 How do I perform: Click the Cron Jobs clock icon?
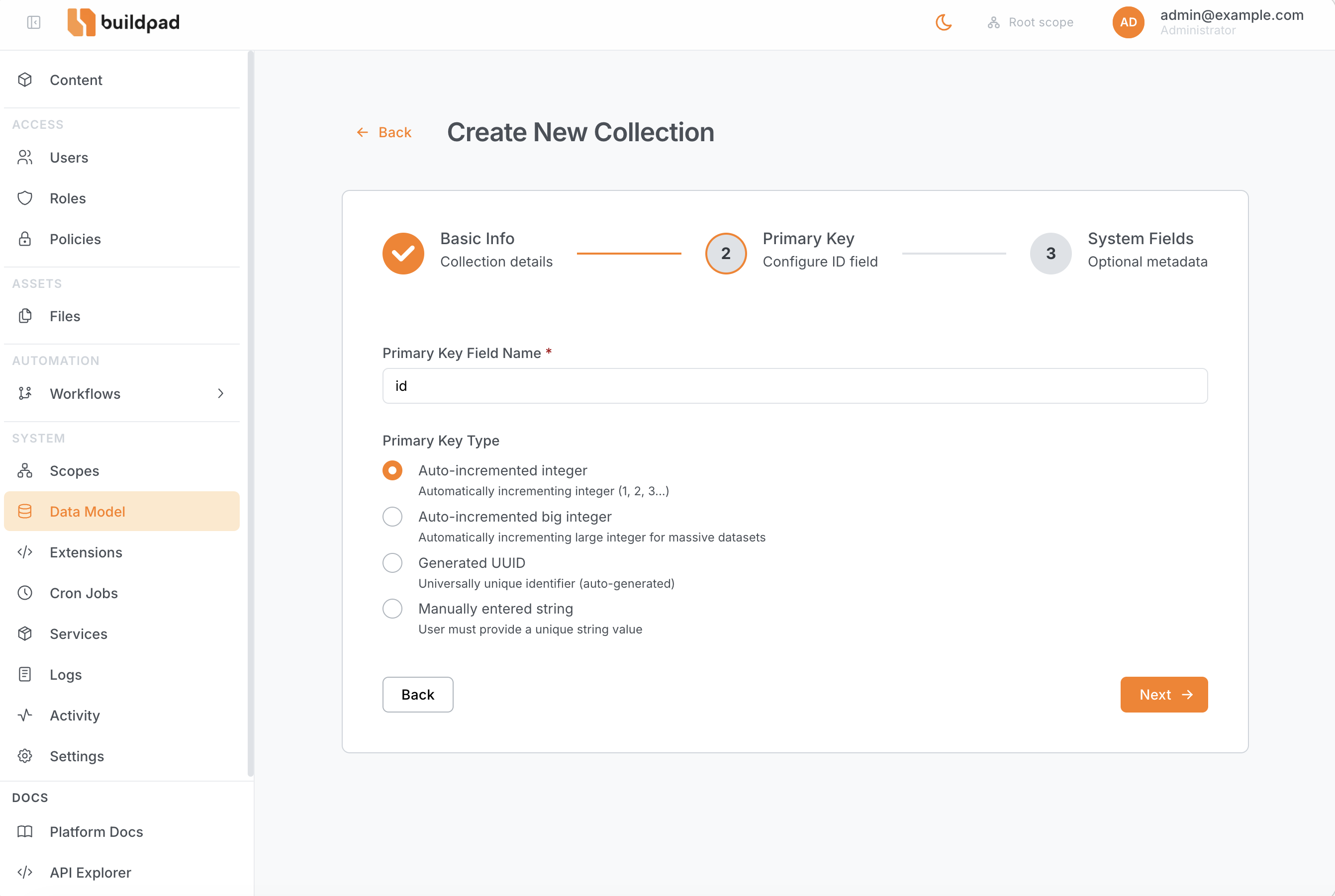pyautogui.click(x=24, y=593)
